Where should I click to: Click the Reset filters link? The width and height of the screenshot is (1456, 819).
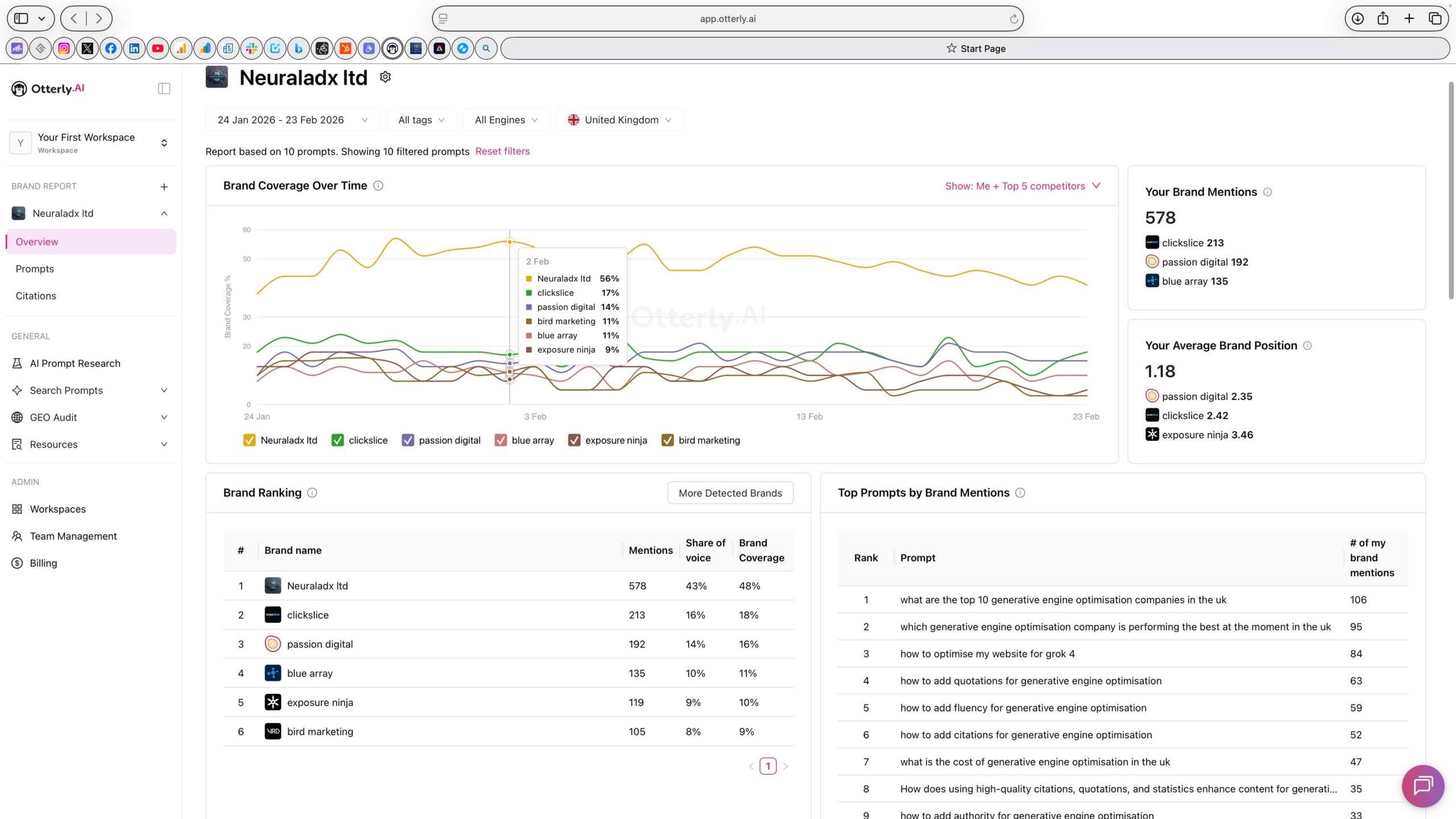pyautogui.click(x=502, y=151)
